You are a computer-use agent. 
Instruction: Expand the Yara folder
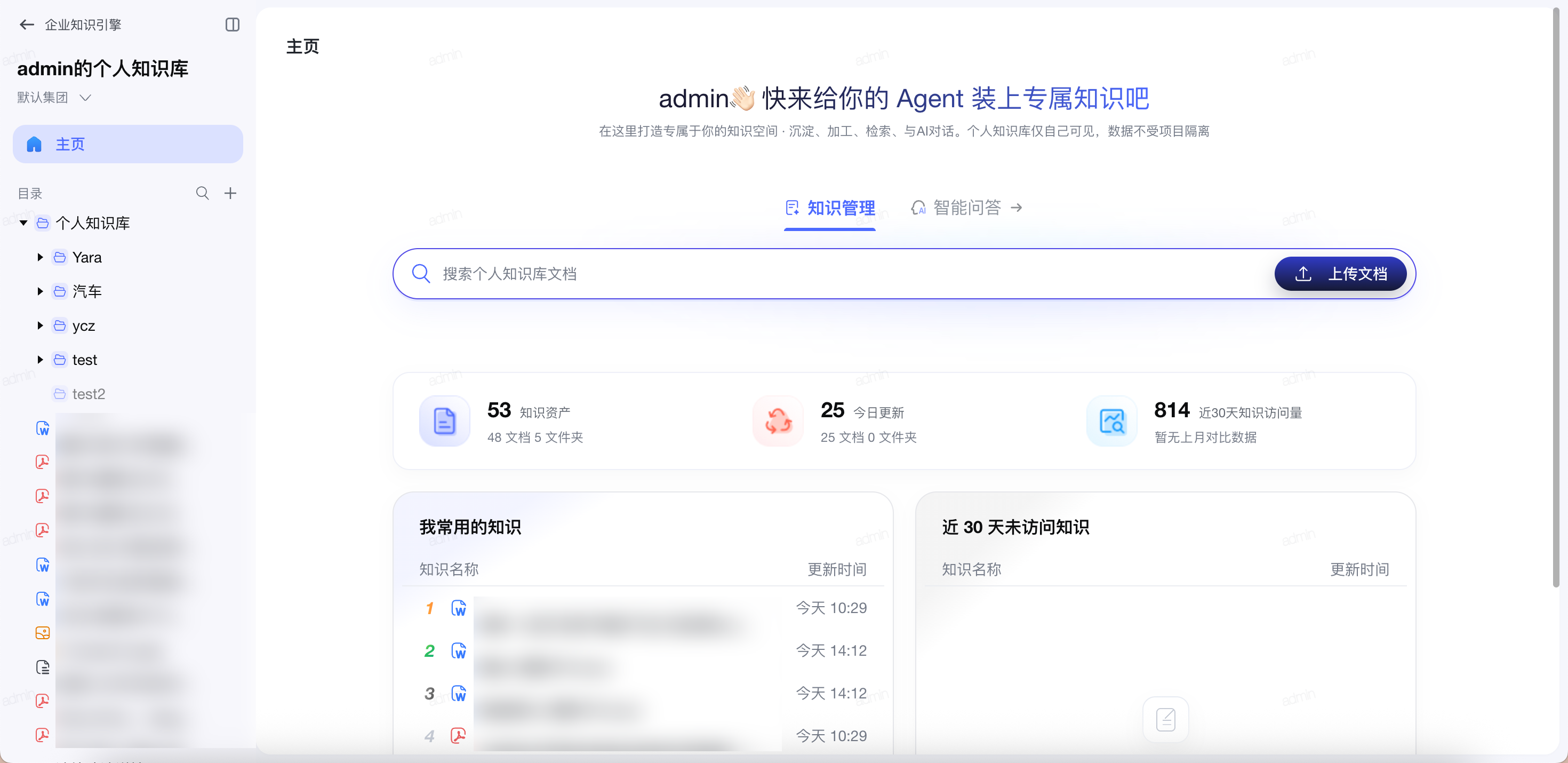(40, 258)
